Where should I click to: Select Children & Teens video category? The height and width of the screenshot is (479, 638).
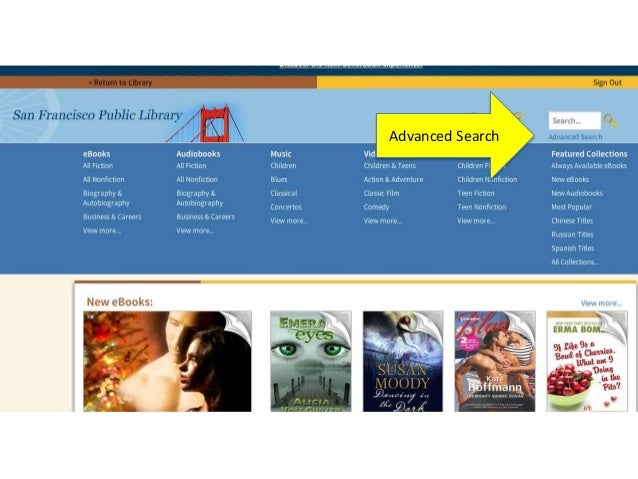pos(390,166)
